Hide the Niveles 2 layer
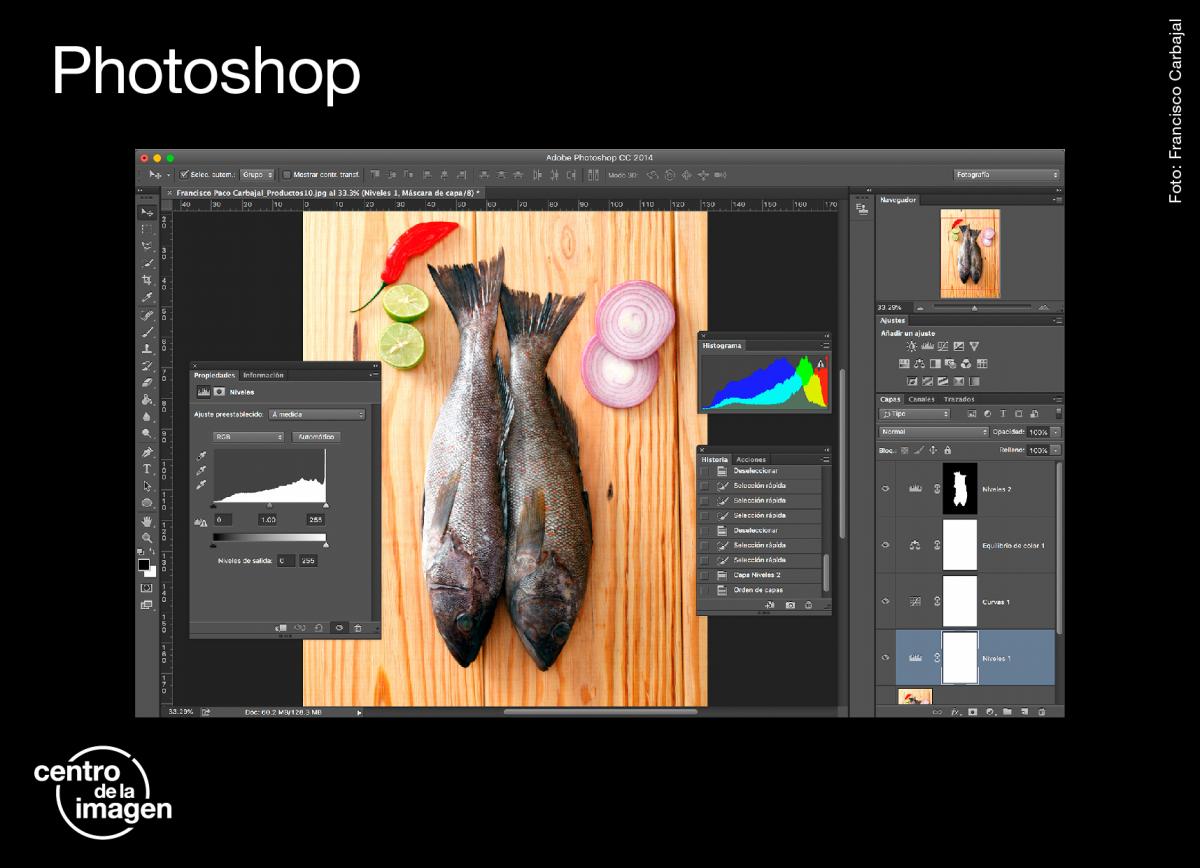Screen dimensions: 1200x868 885,488
